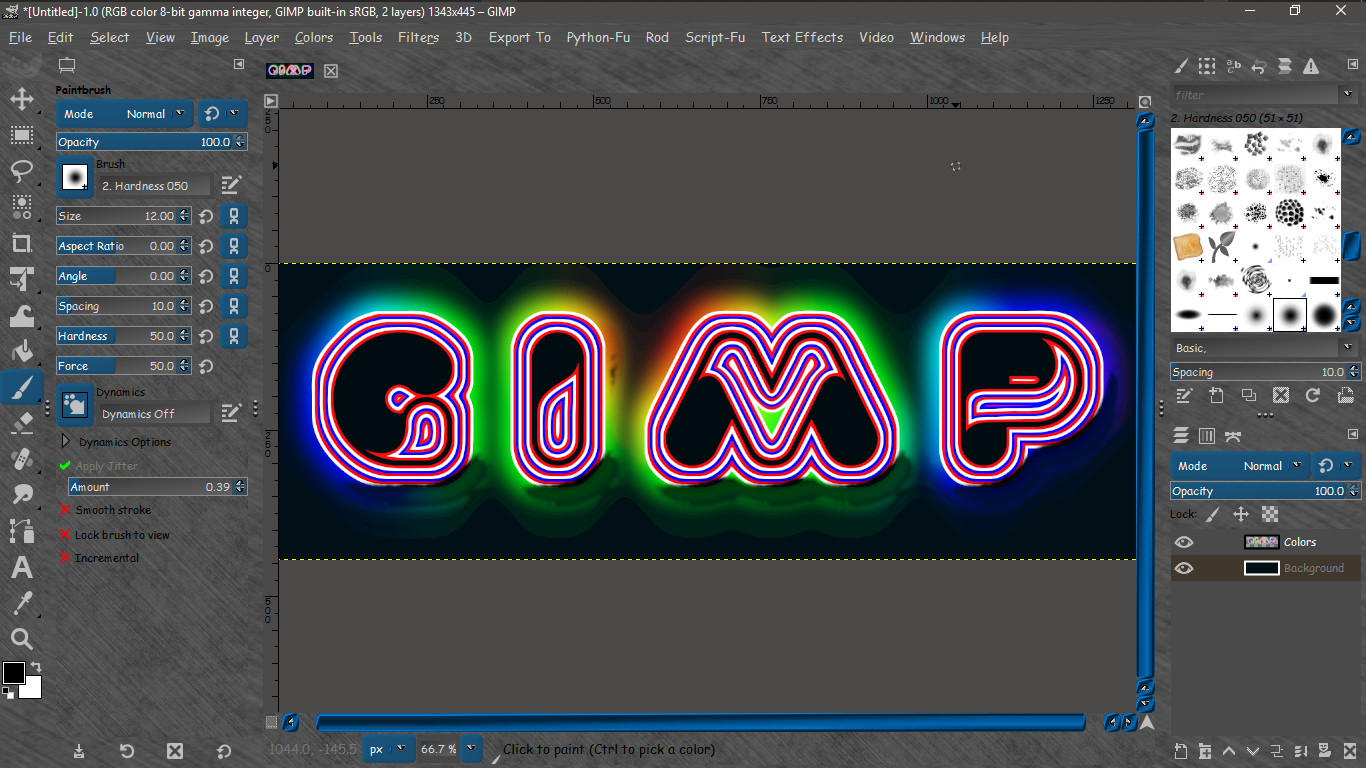Image resolution: width=1366 pixels, height=768 pixels.
Task: Select the Move tool in the toolbox
Action: (21, 99)
